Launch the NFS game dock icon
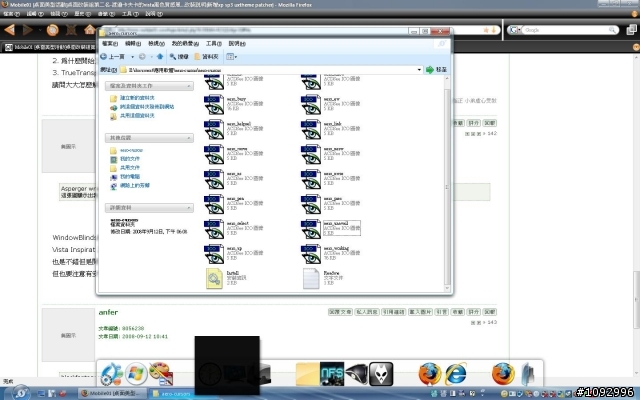 coord(332,373)
